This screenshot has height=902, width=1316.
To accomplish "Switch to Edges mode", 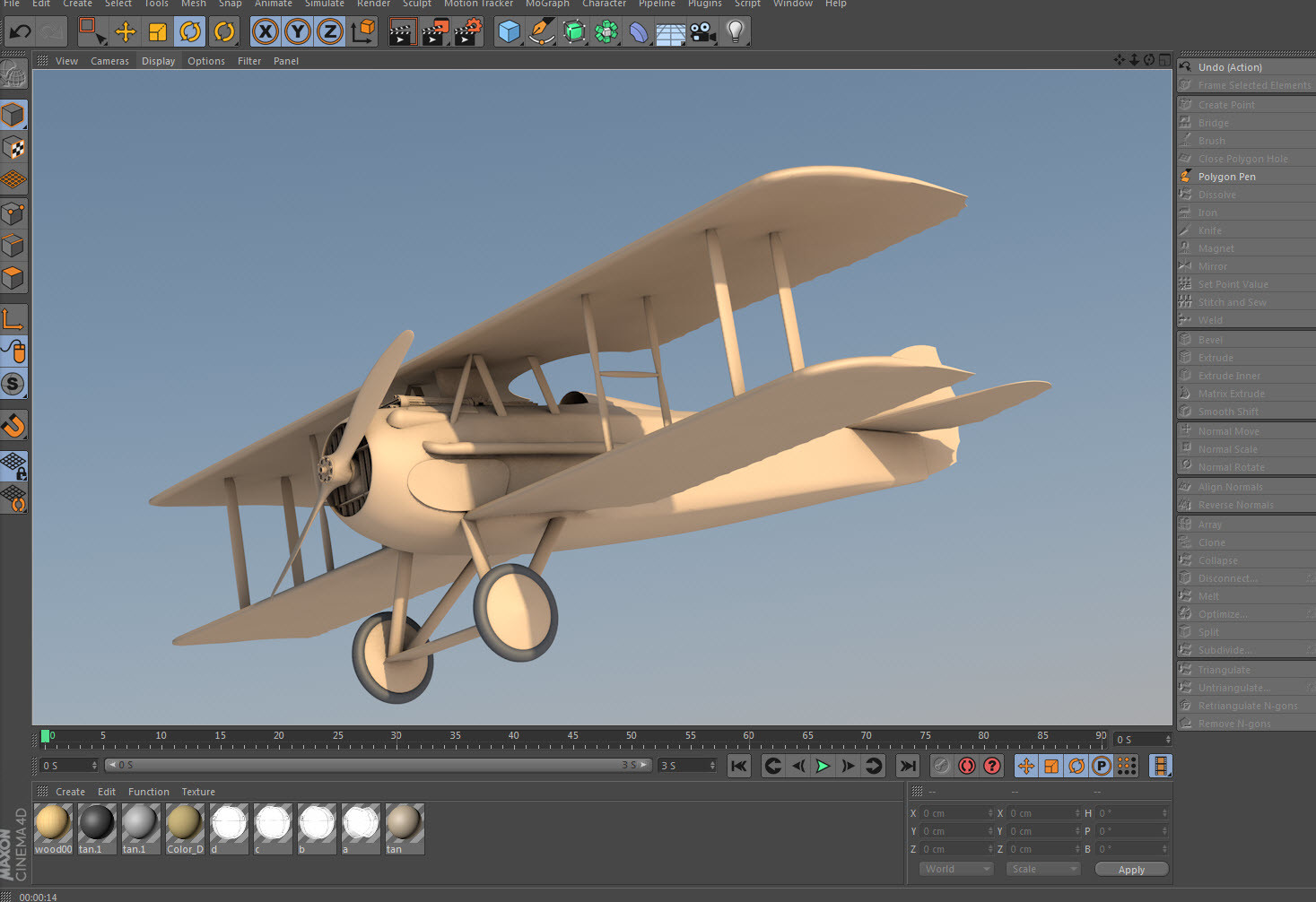I will pos(13,246).
